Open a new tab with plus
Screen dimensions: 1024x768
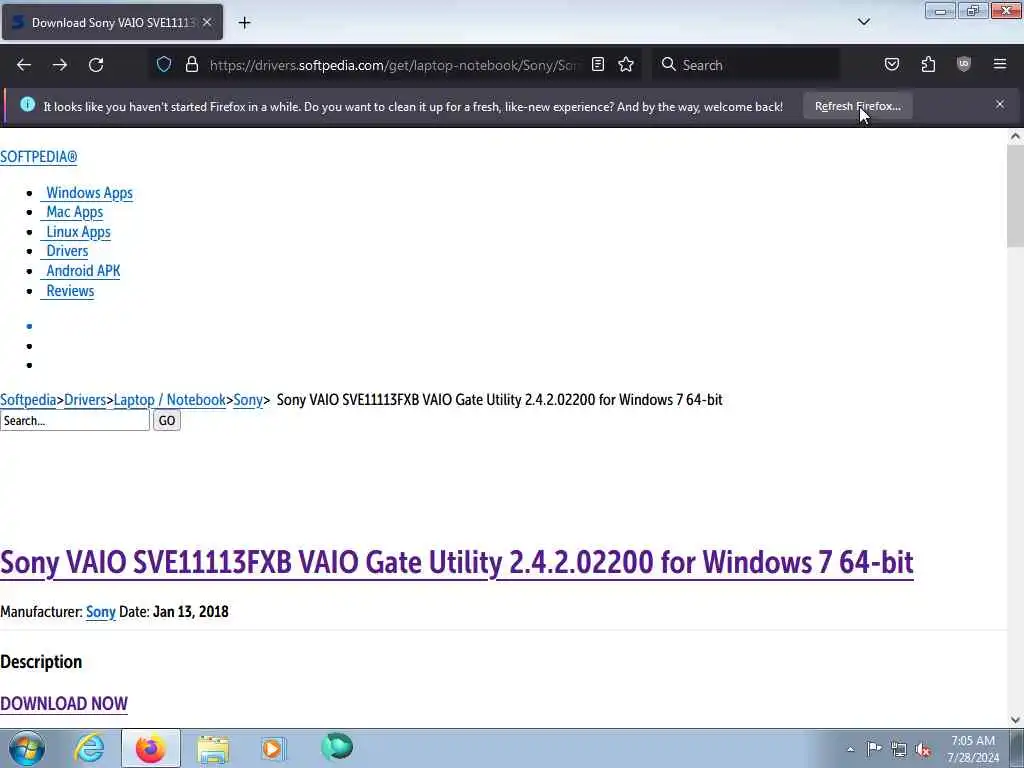244,23
